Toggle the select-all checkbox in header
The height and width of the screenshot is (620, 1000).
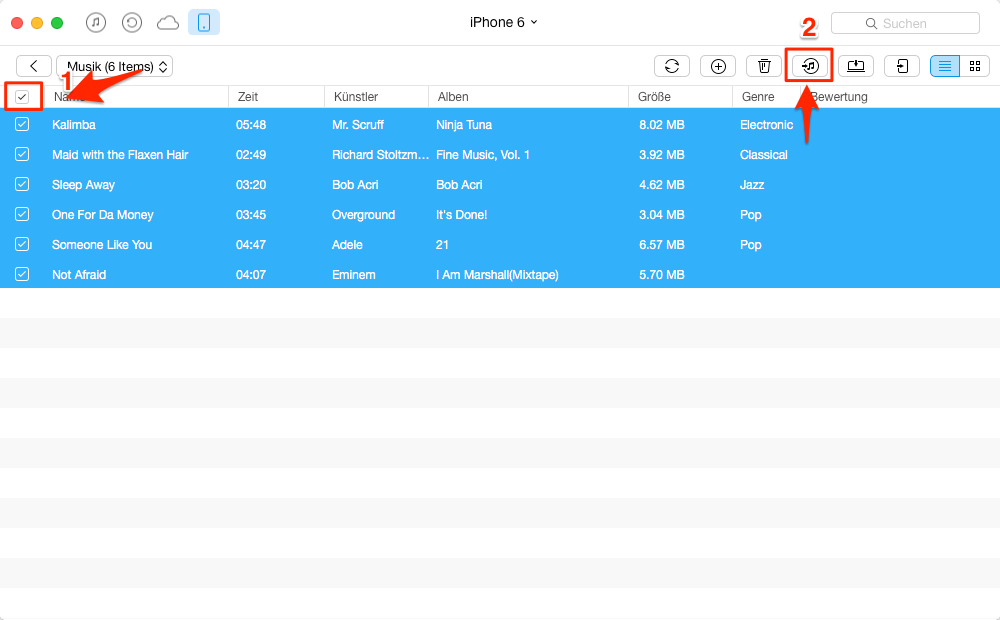coord(22,97)
